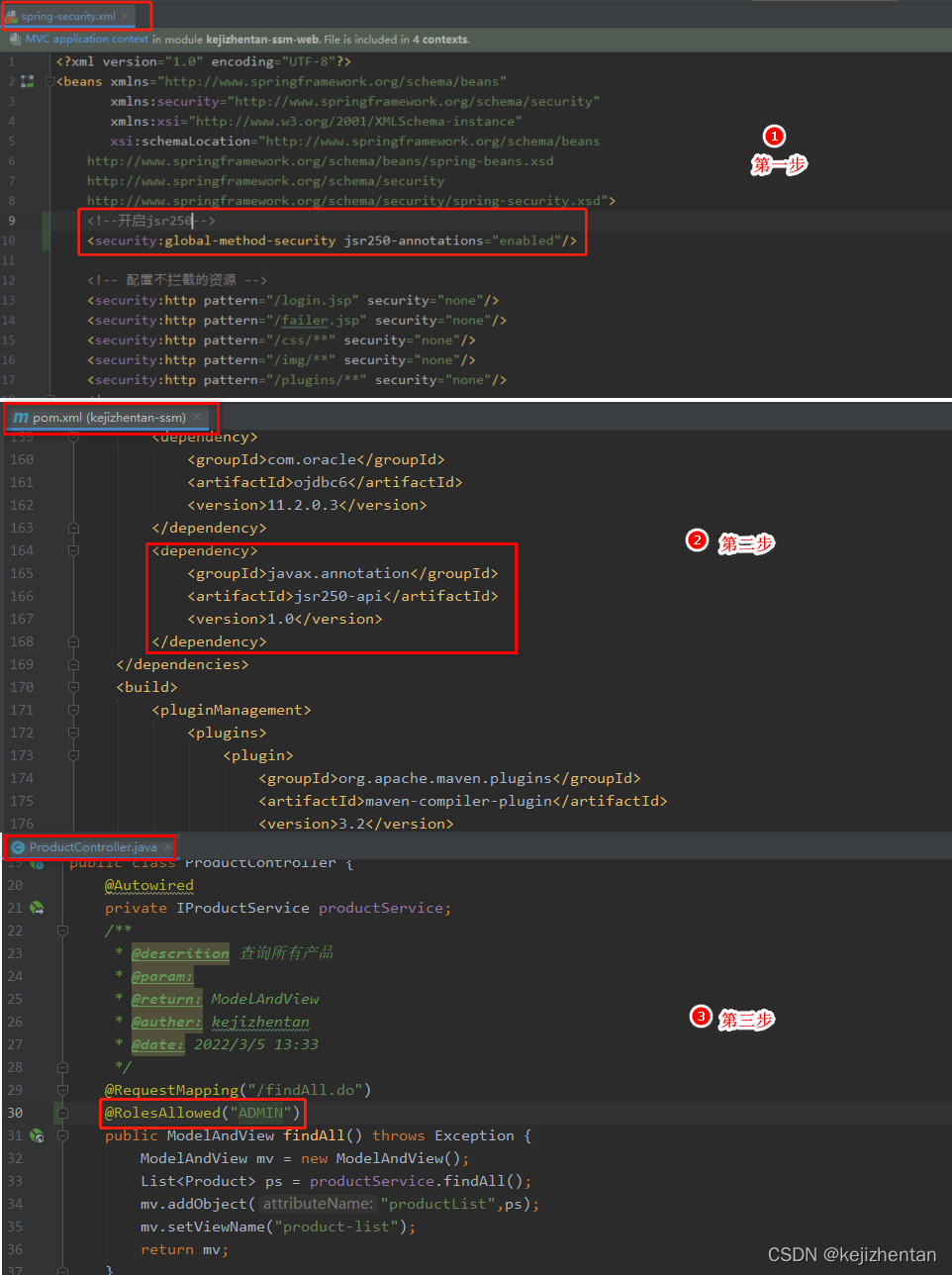Click the @Autowired annotation
The image size is (952, 1275).
click(149, 885)
